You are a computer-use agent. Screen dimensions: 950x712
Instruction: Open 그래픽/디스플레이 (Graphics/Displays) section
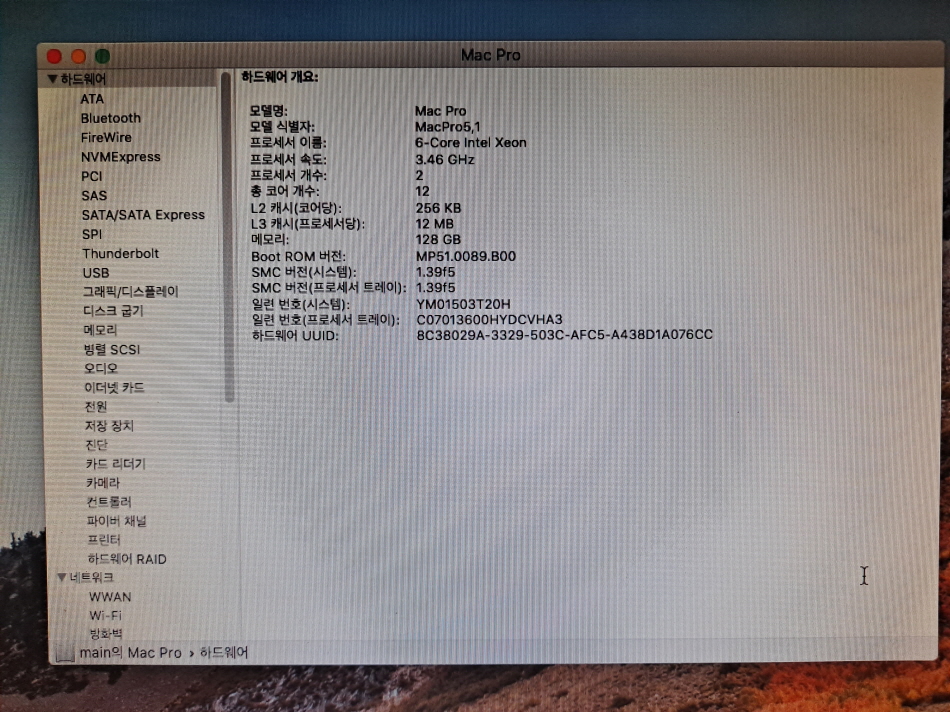coord(129,291)
